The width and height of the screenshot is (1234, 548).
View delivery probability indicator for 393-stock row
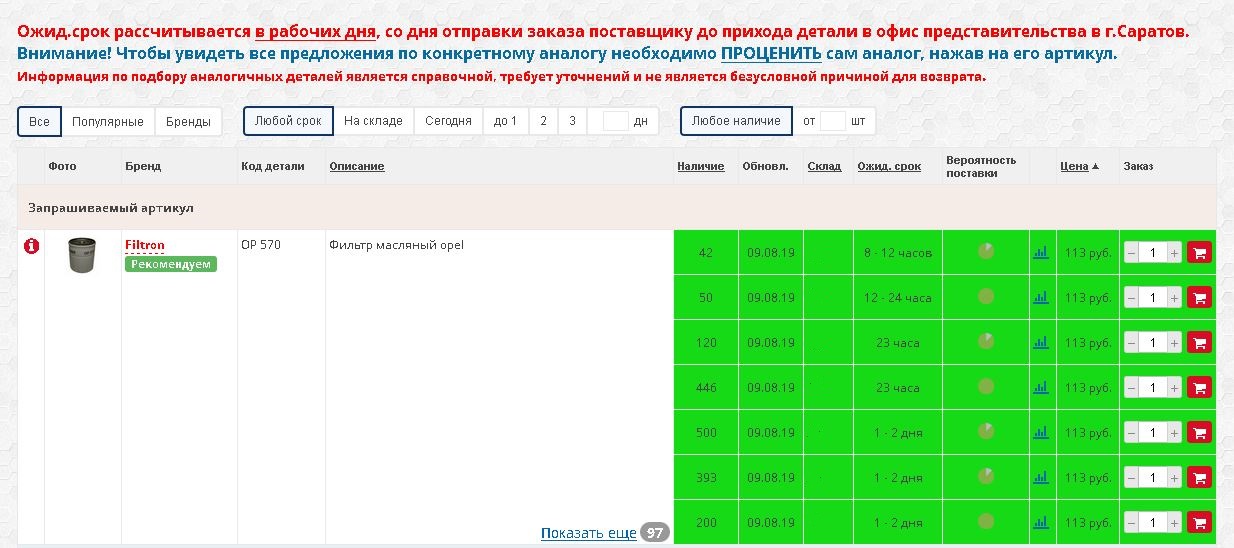986,476
